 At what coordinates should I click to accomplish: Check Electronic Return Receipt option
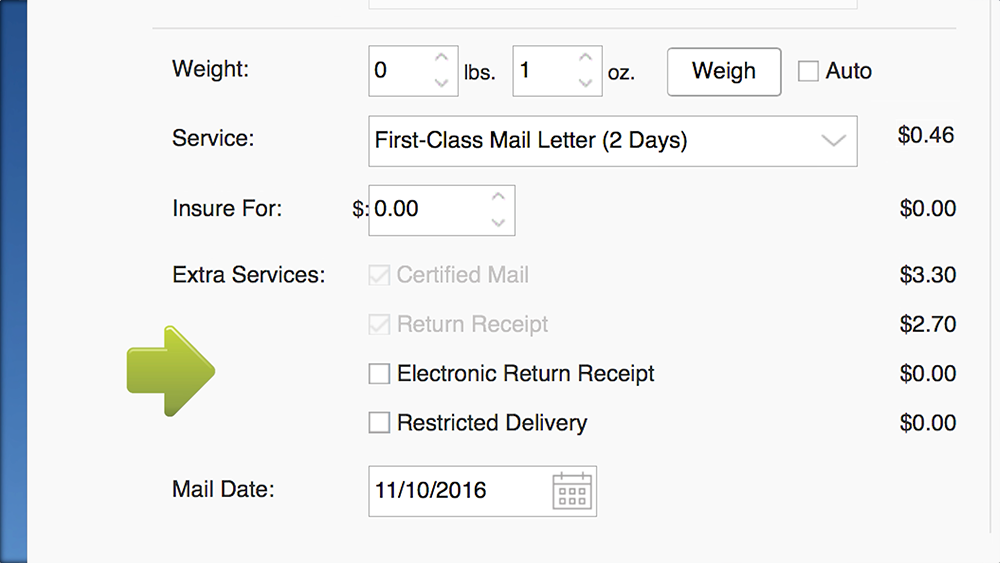379,374
